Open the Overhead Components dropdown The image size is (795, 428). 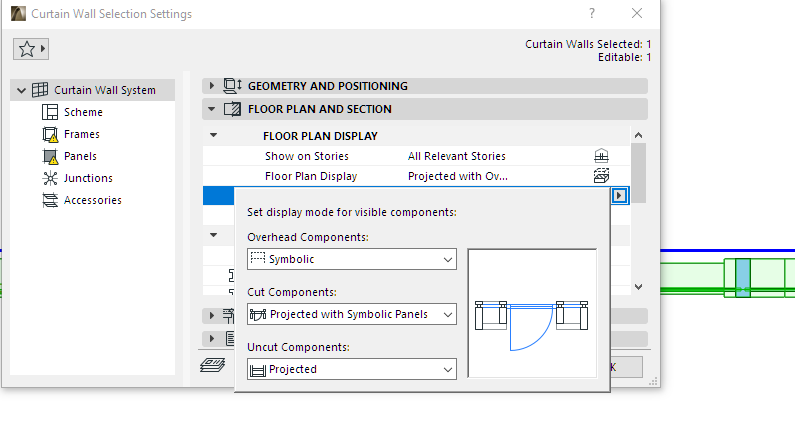coord(351,259)
